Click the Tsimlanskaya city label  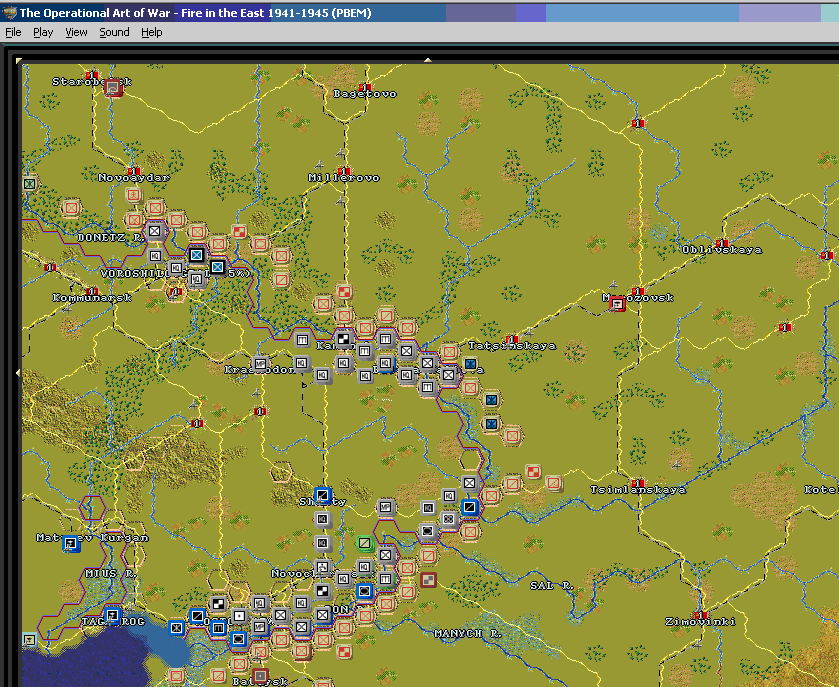[x=638, y=490]
